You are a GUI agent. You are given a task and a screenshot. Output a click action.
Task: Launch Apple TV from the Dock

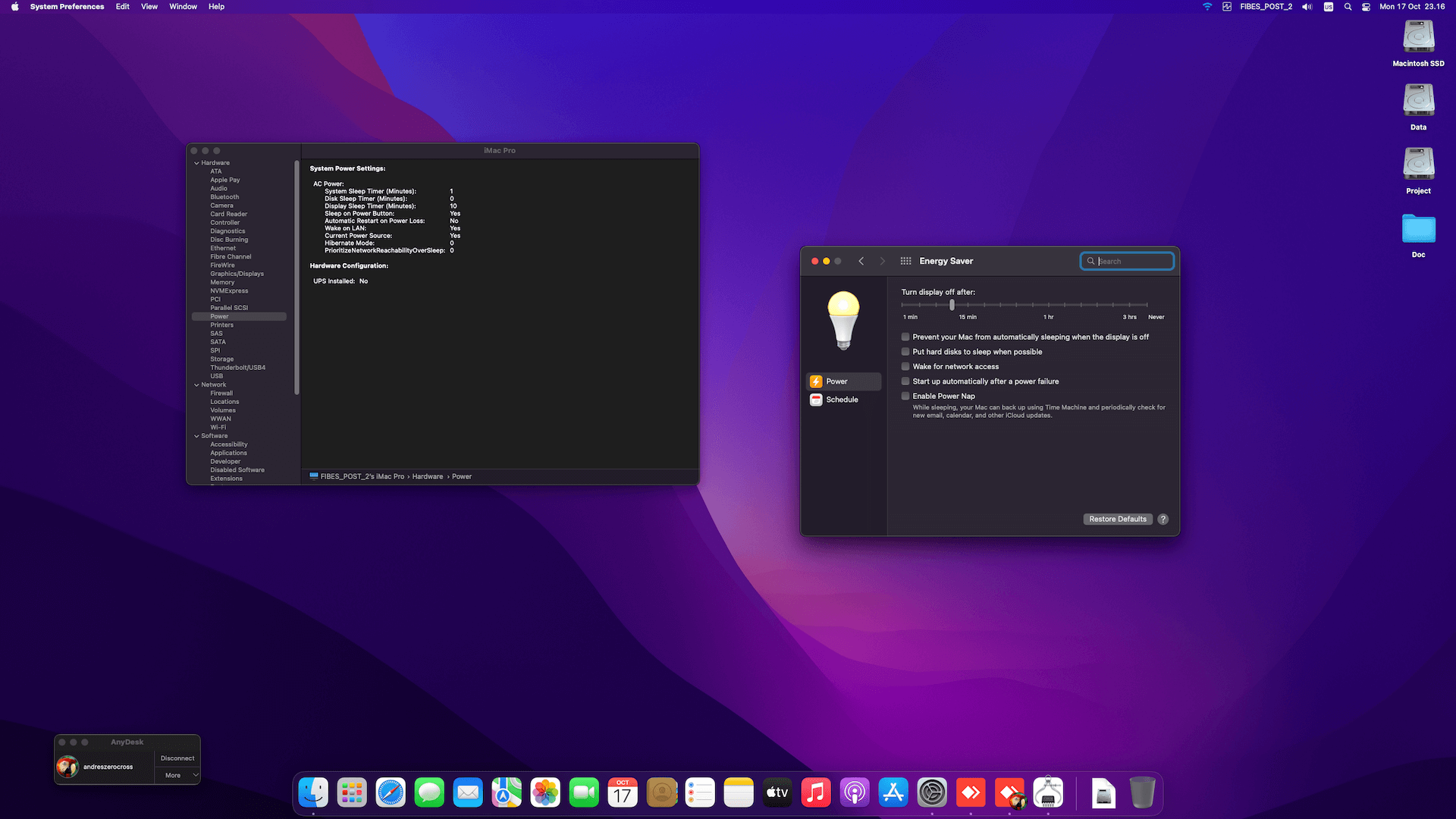tap(777, 793)
